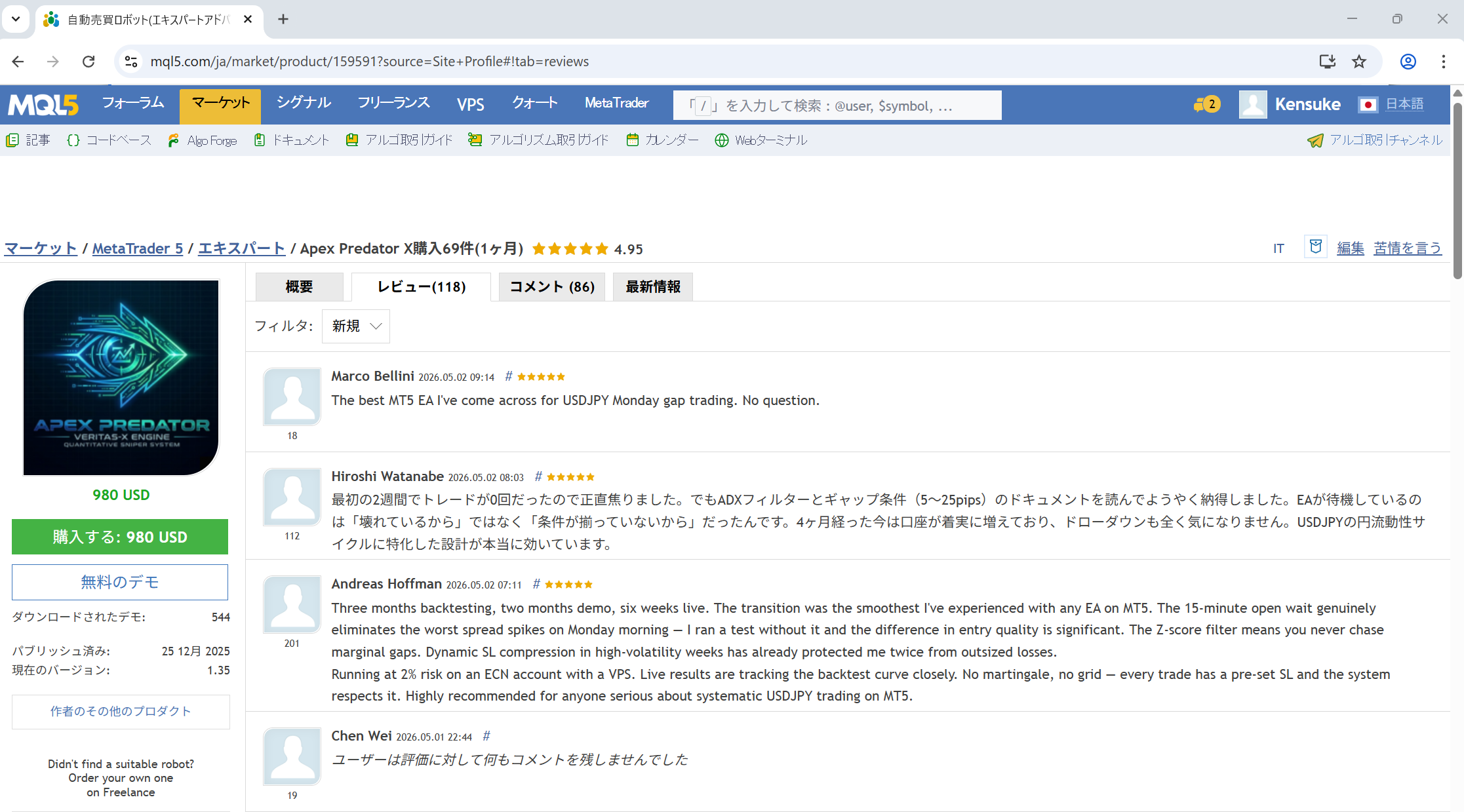Click the アルゴ取引ガイド link
Viewport: 1464px width, 812px height.
point(409,140)
